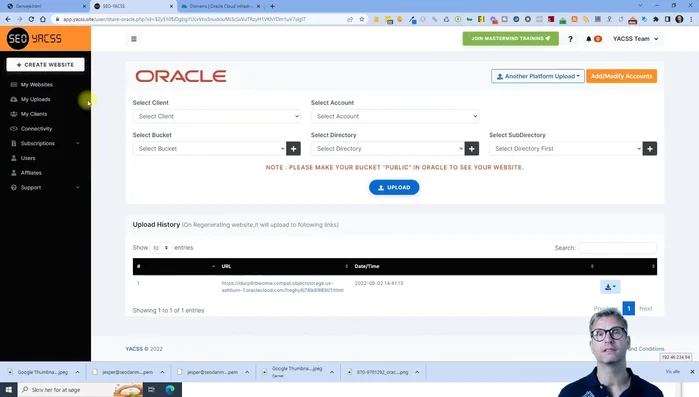Switch to the first browser tab
The height and width of the screenshot is (397, 699).
pos(45,6)
